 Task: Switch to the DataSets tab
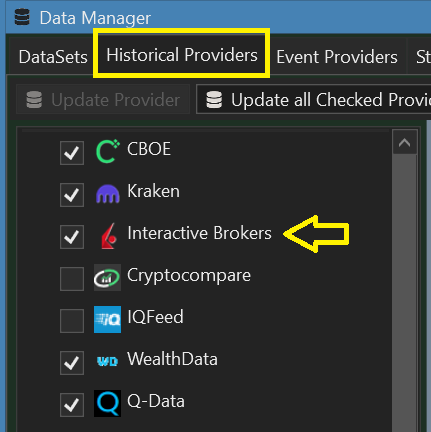coord(53,57)
